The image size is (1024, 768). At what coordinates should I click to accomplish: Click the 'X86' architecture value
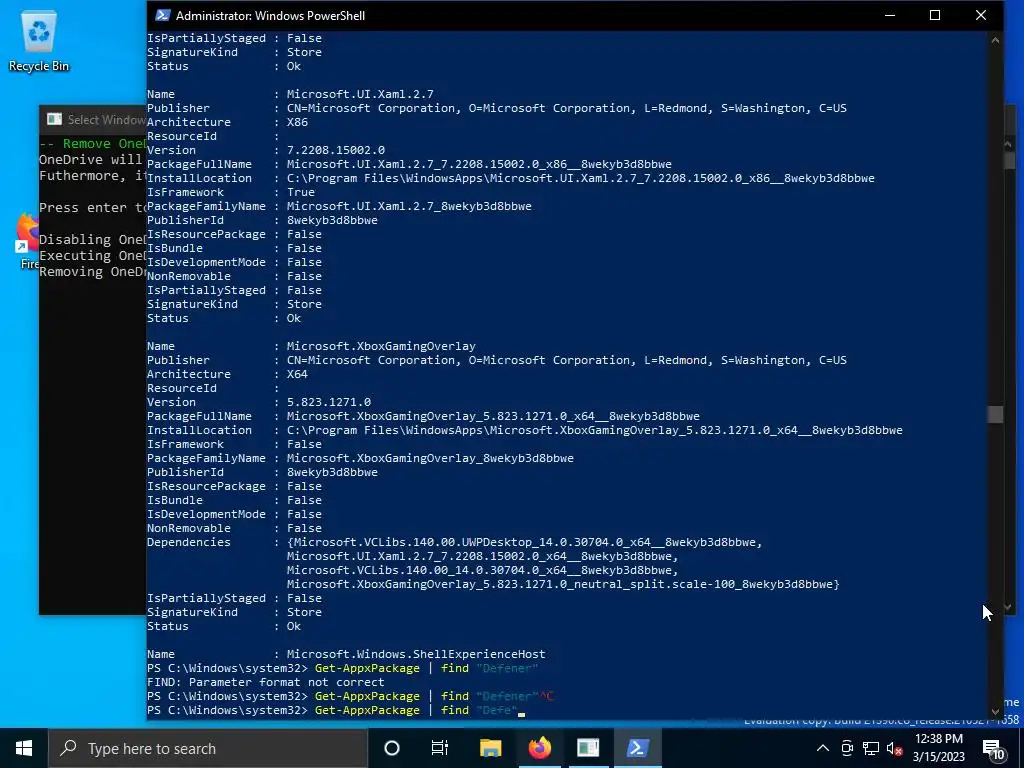pyautogui.click(x=297, y=122)
